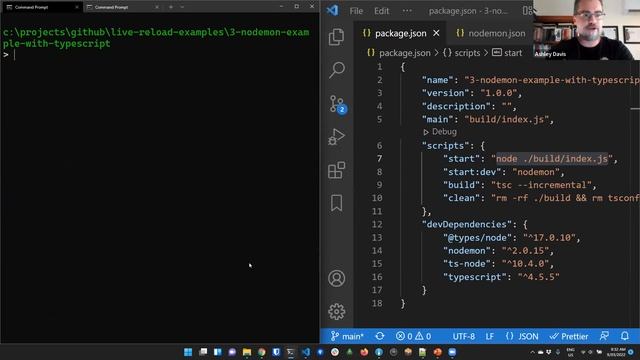Click the "description" line in package.json
Viewport: 640px width, 360px height.
(469, 106)
